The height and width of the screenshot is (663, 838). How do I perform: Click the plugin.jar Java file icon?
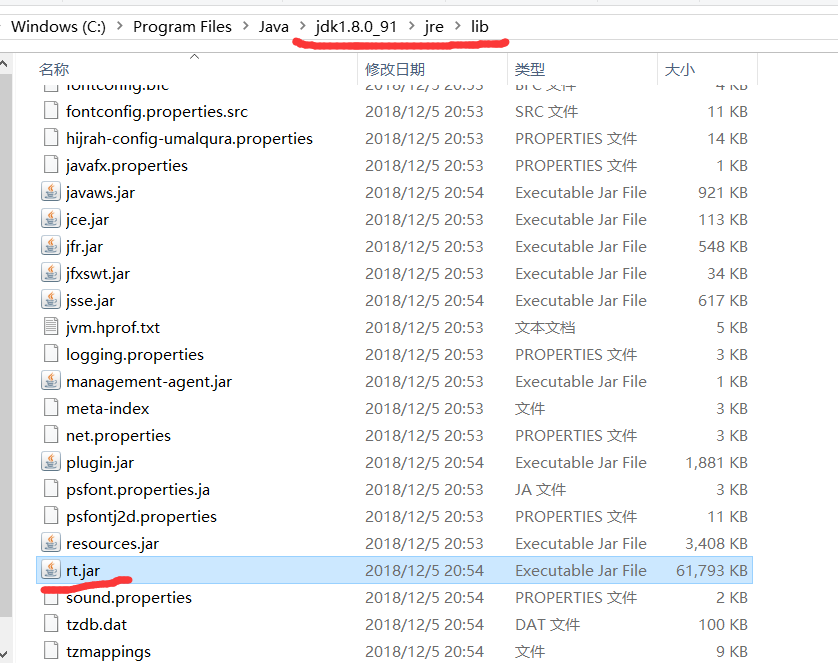[x=51, y=462]
